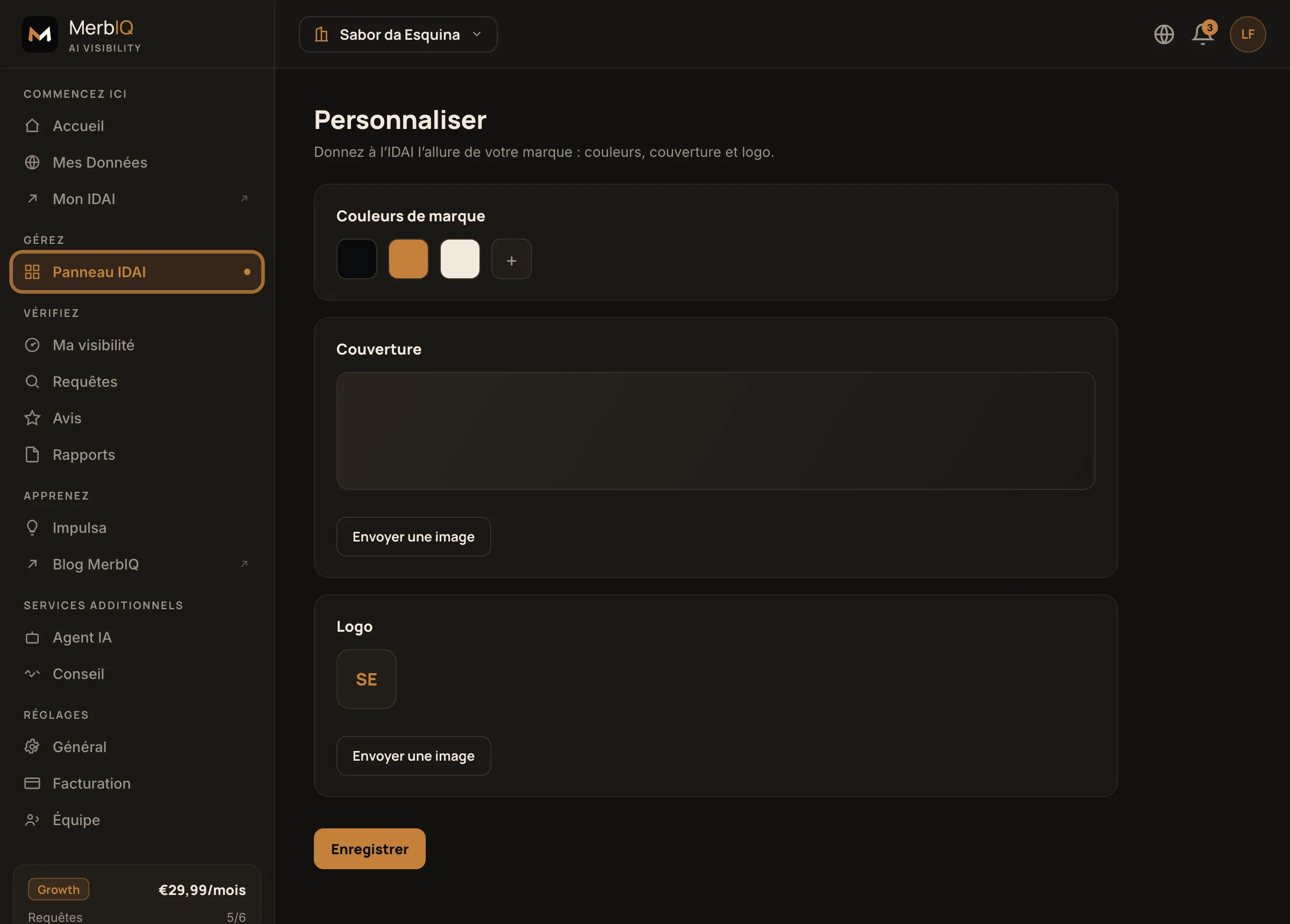Select the black brand color swatch
The width and height of the screenshot is (1290, 924).
tap(356, 259)
